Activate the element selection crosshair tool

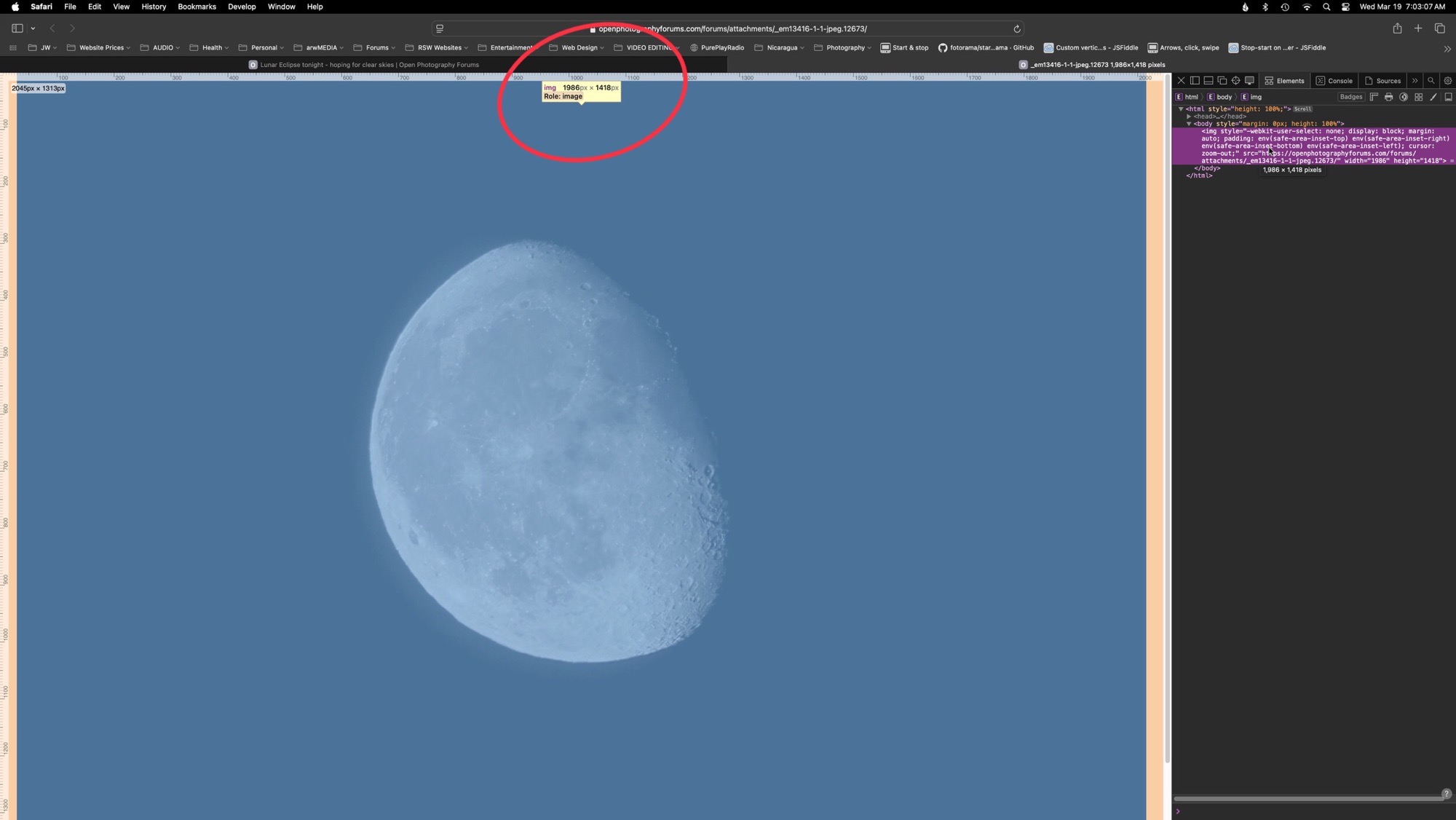click(1235, 81)
